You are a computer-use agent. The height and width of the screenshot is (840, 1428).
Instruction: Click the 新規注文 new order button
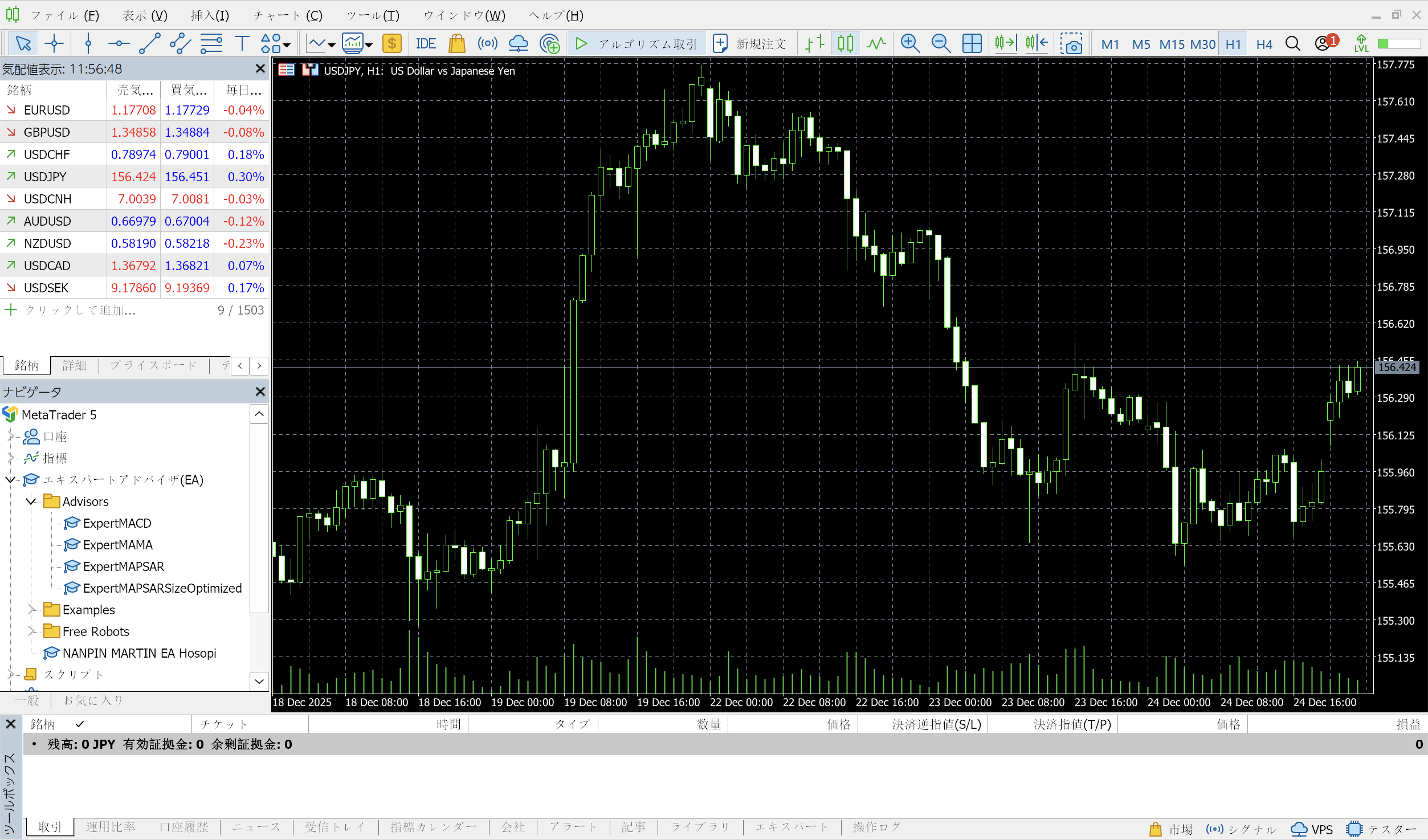point(750,44)
